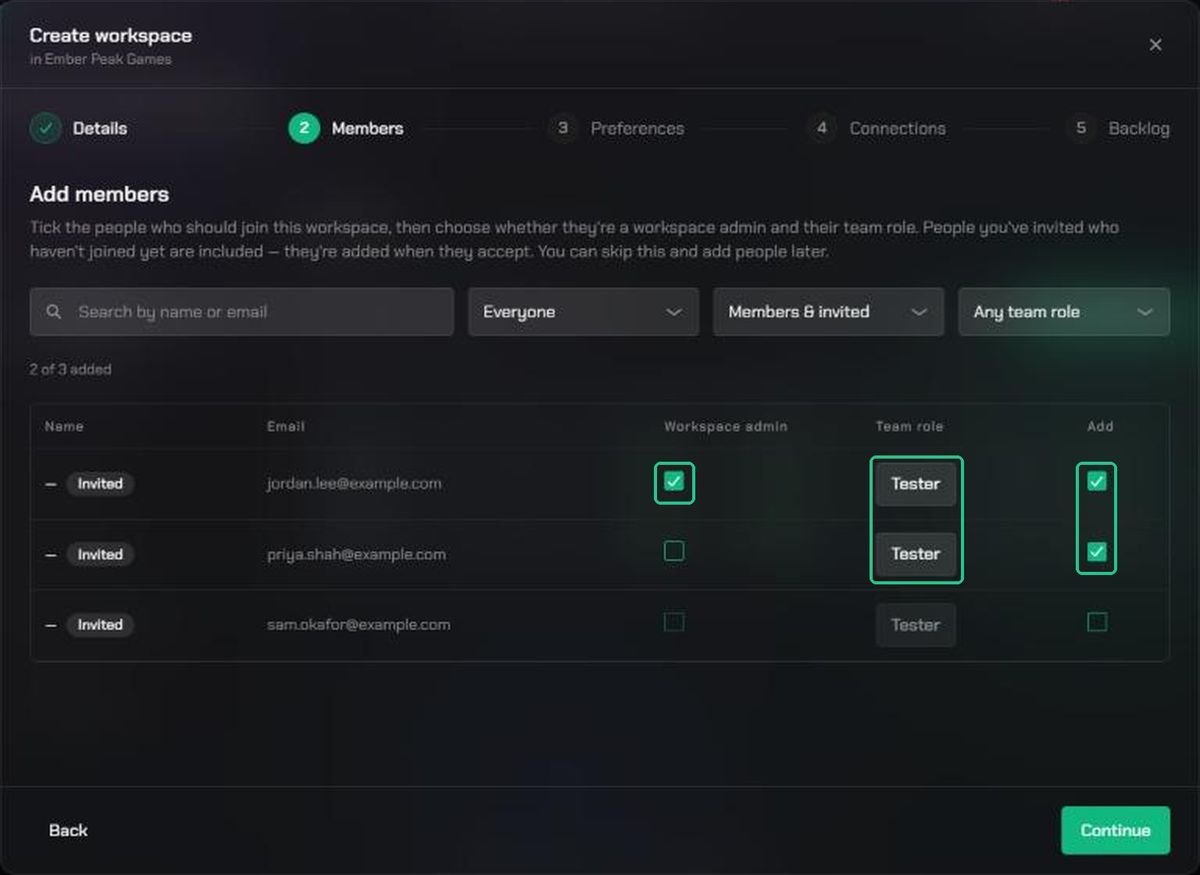
Task: Tick workspace admin for sam.okafor@example.com
Action: [x=674, y=622]
